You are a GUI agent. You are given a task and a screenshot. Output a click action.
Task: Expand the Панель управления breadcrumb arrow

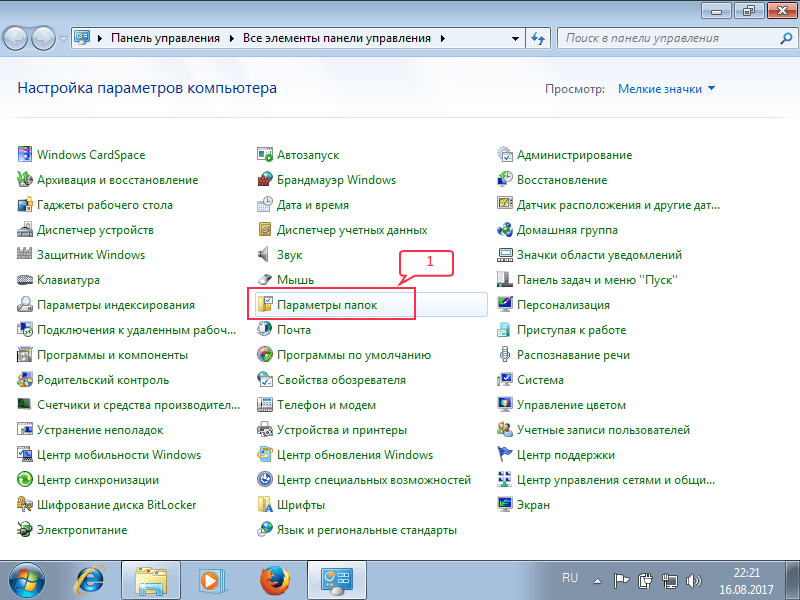point(231,38)
